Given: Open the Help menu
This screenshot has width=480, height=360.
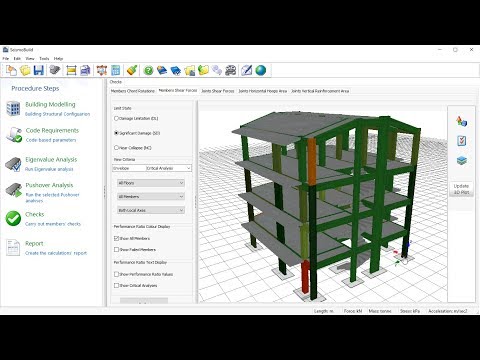Looking at the screenshot, I should click(58, 59).
